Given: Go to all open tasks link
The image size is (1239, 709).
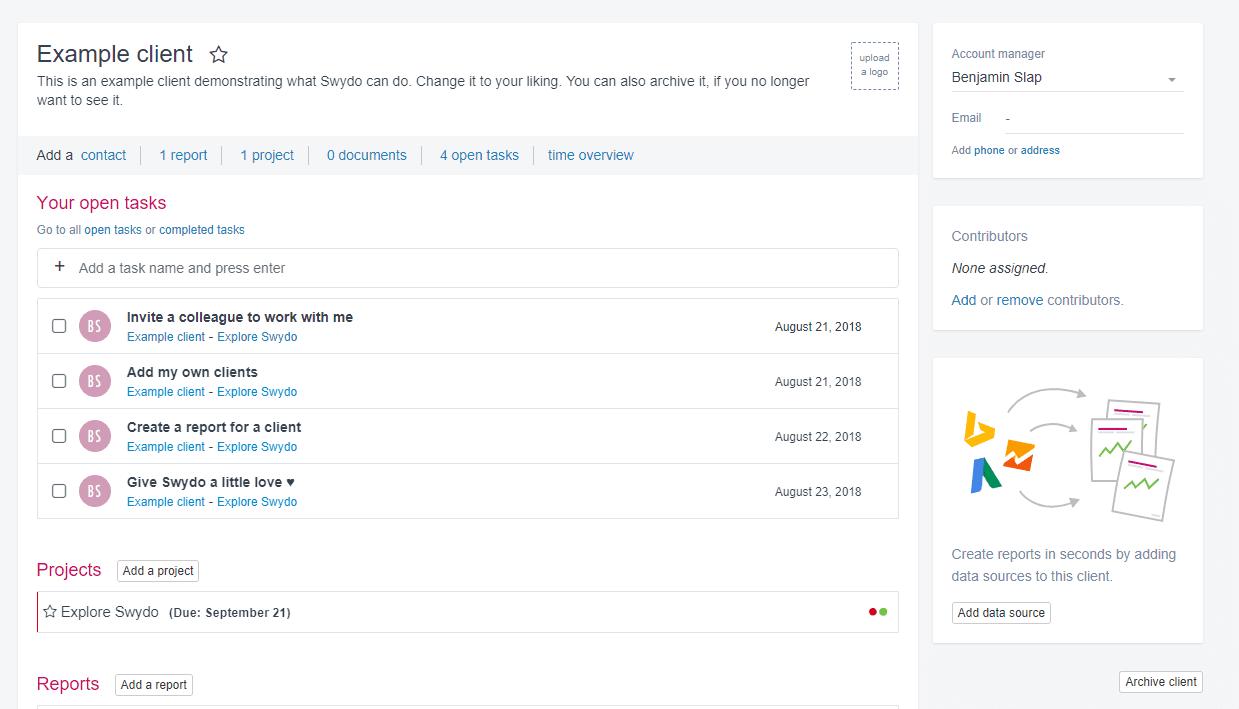Looking at the screenshot, I should click(113, 230).
